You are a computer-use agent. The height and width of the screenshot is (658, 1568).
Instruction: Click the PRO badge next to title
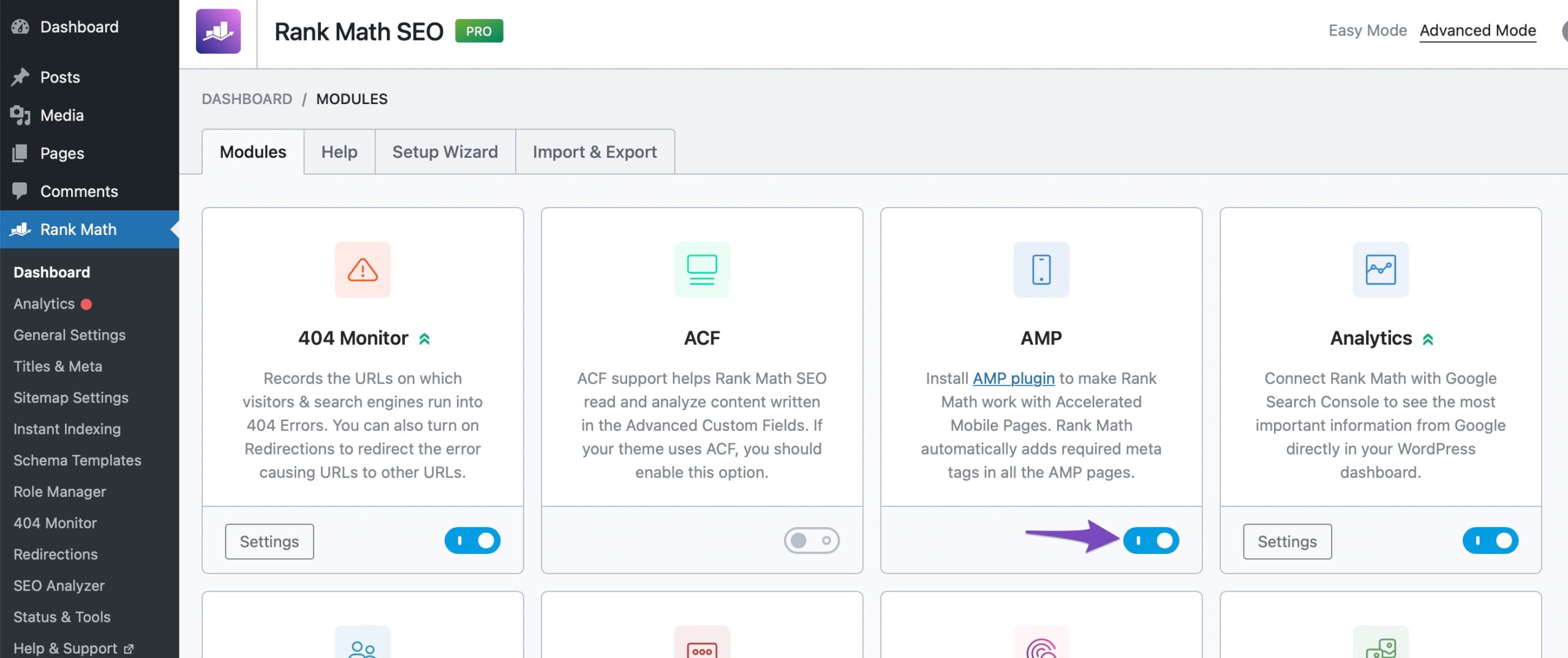click(x=479, y=31)
